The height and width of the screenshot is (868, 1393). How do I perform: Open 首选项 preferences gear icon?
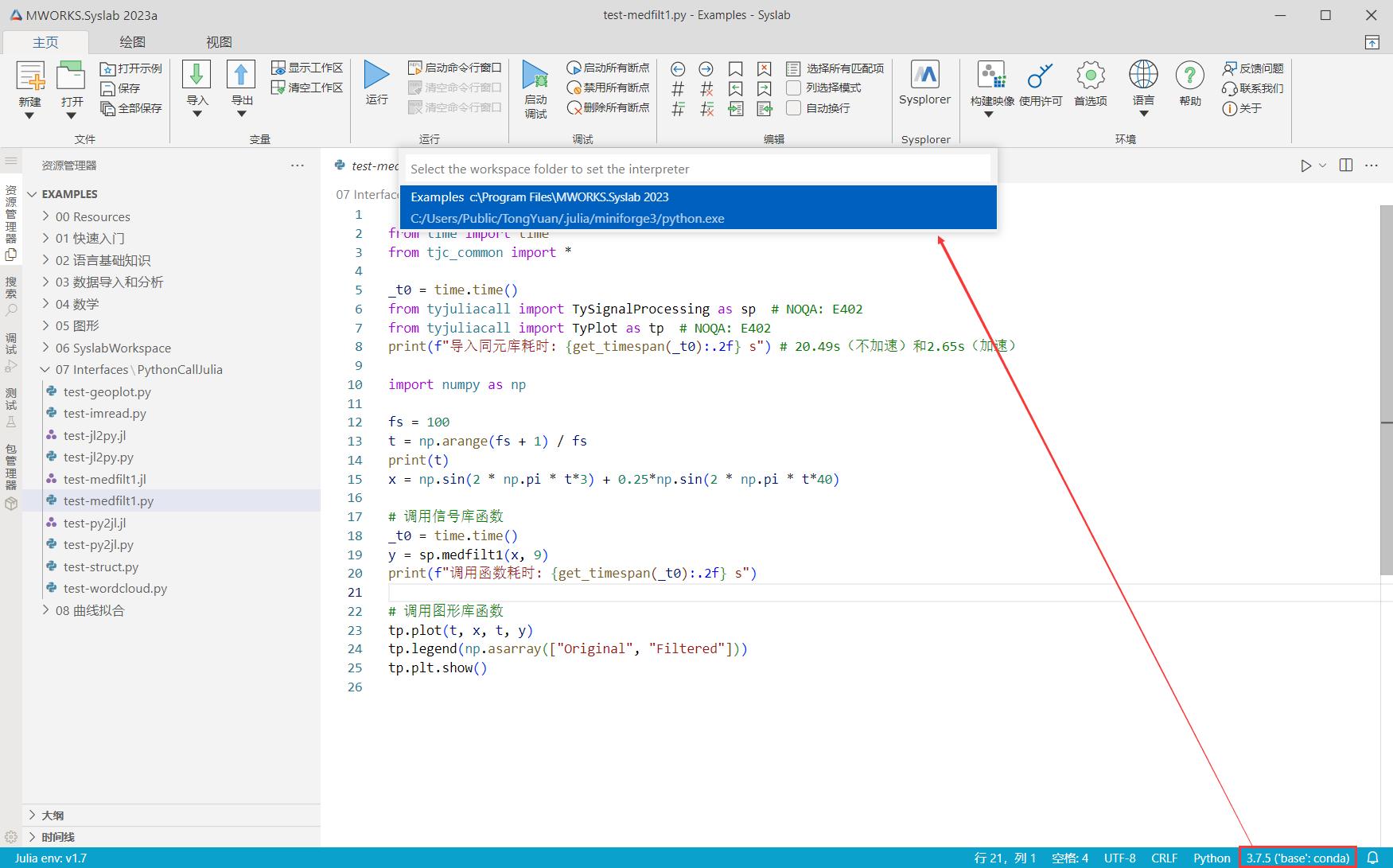tap(1091, 76)
